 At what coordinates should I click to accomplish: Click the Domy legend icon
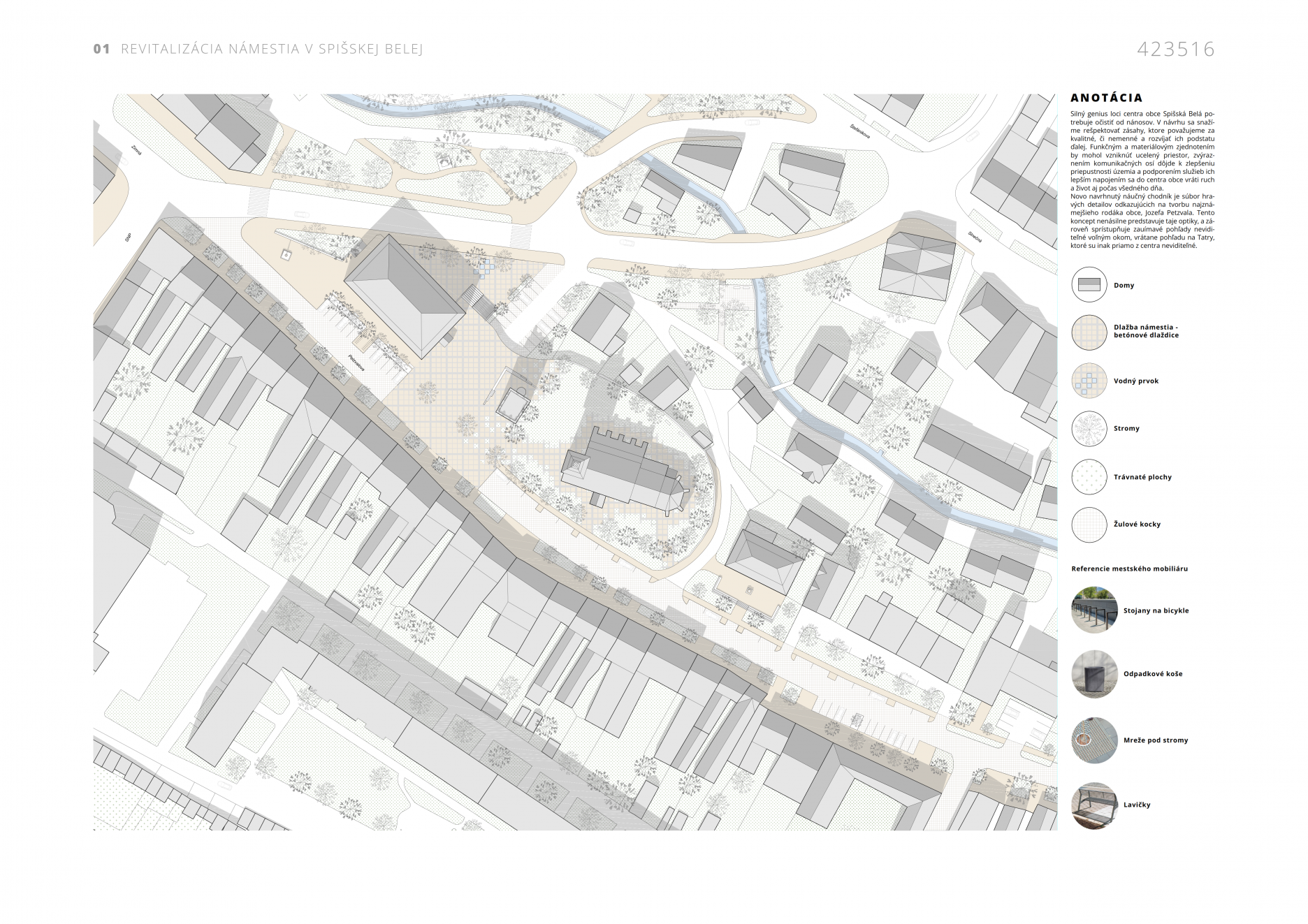(x=1089, y=285)
